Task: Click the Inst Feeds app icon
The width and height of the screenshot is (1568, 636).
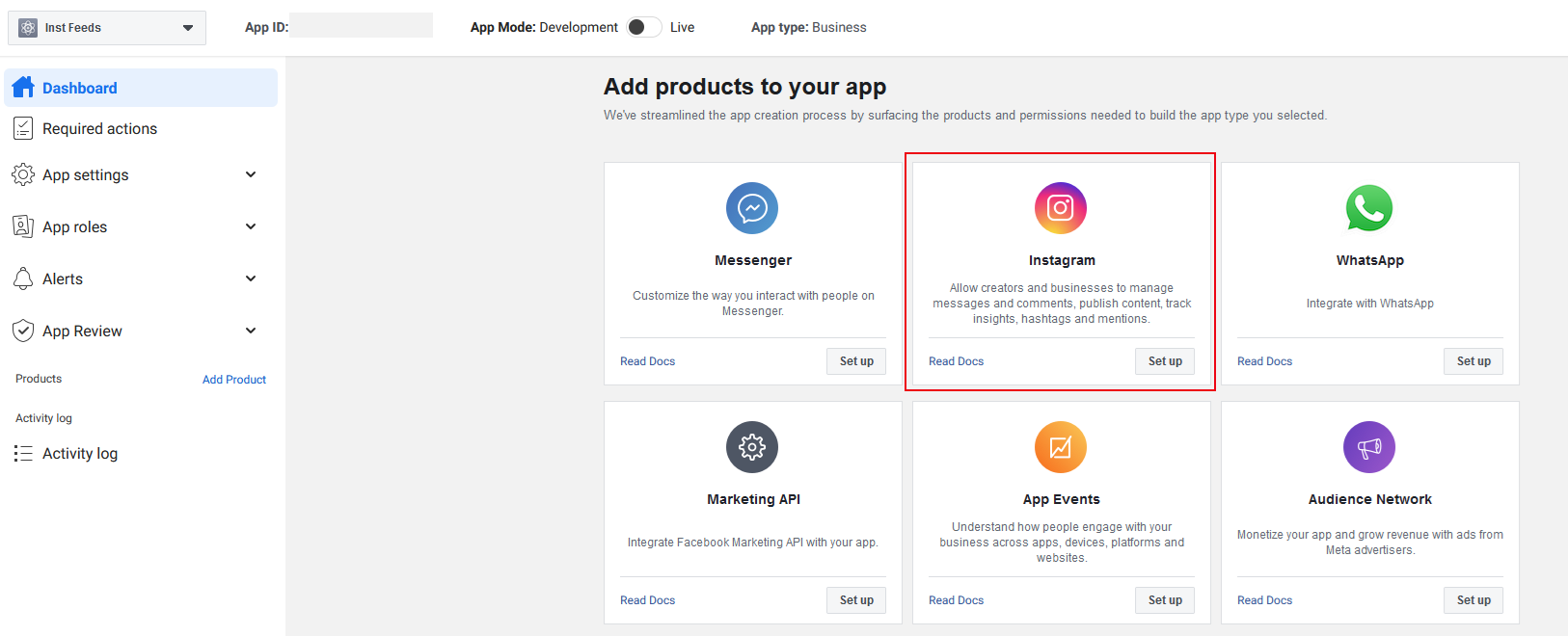Action: [28, 28]
